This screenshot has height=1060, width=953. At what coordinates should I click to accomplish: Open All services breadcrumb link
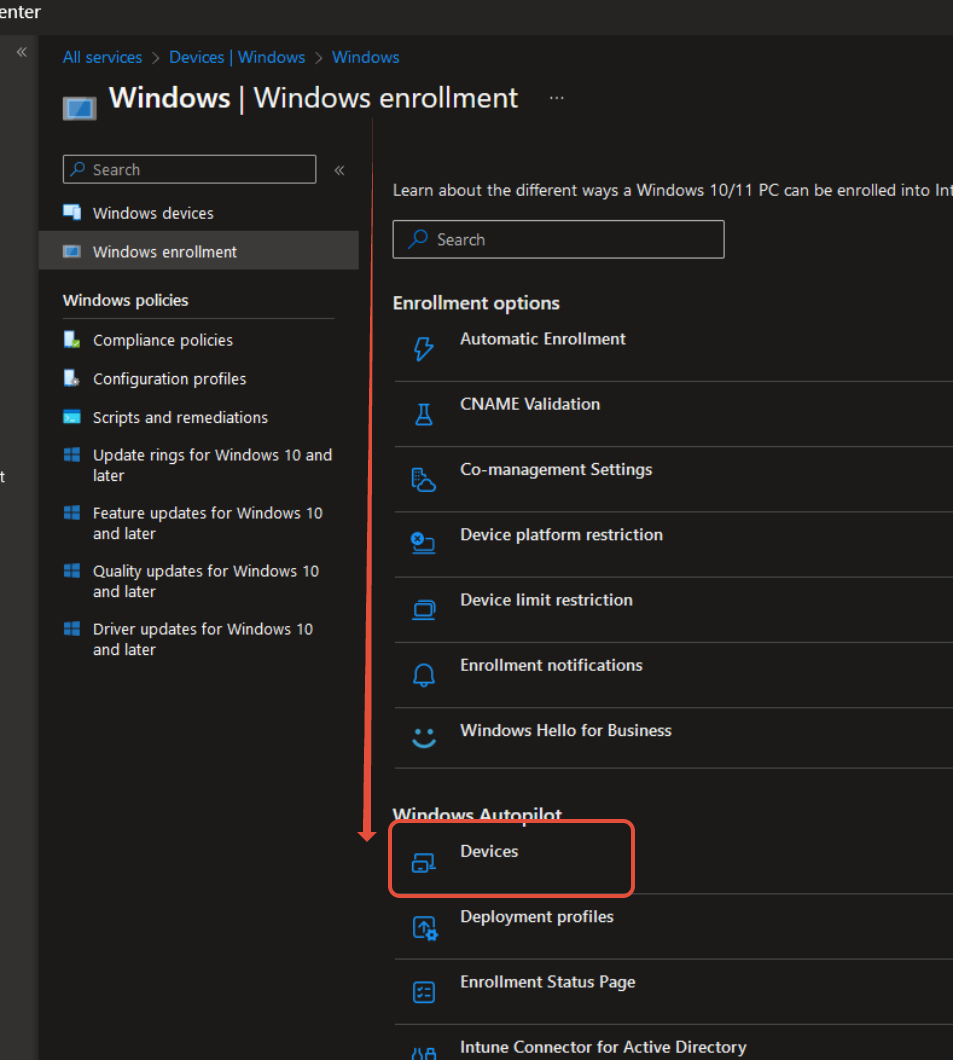pyautogui.click(x=102, y=57)
